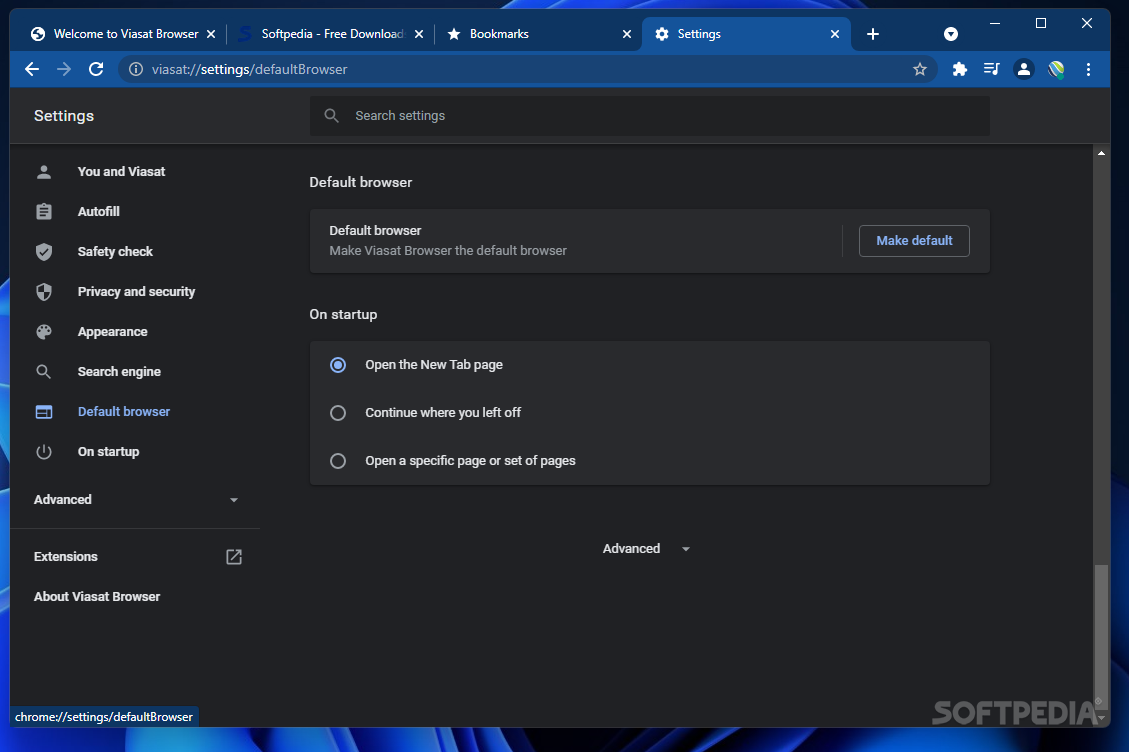Open the tab search dropdown button
The image size is (1129, 752).
950,34
